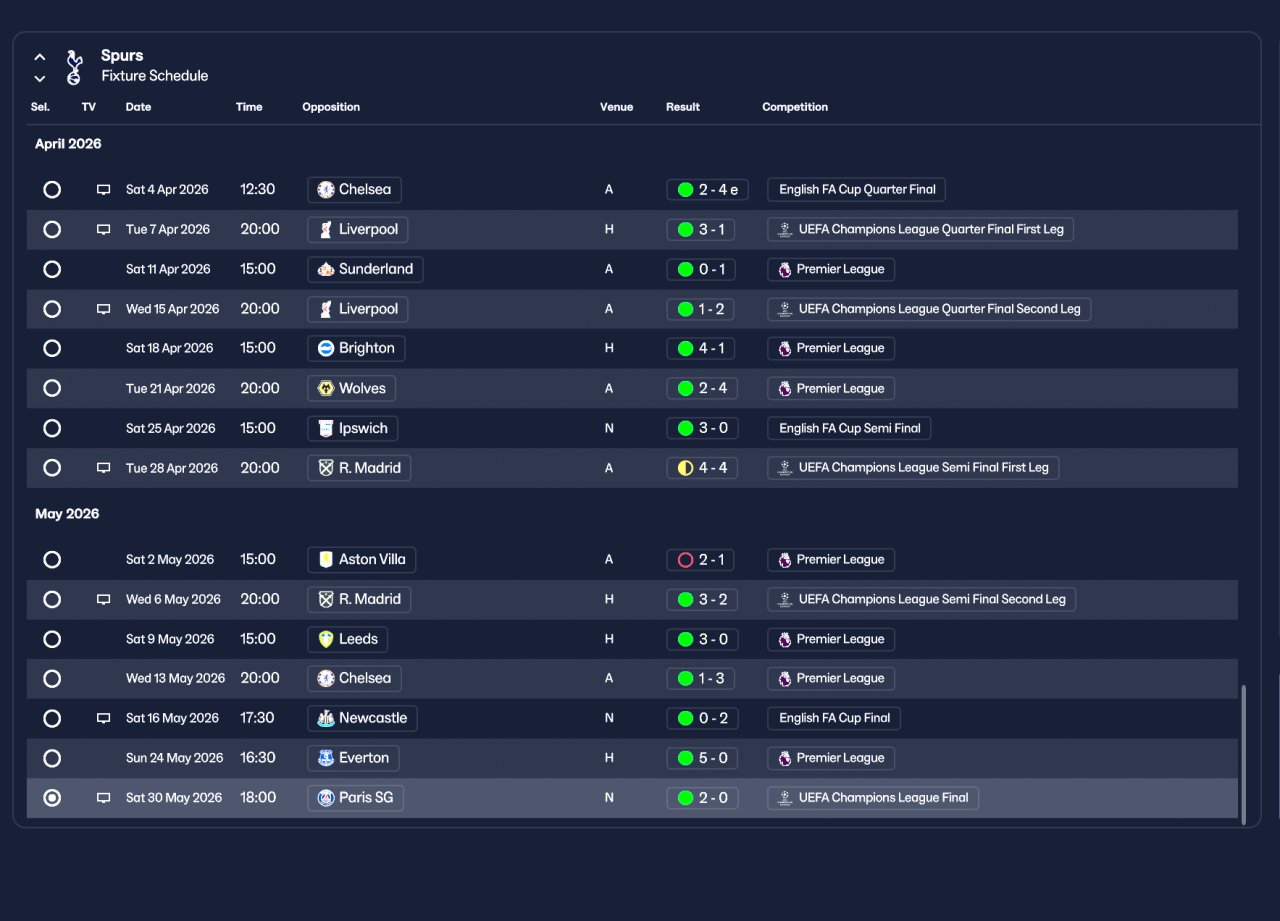Click the up chevron beside Spurs

[40, 57]
